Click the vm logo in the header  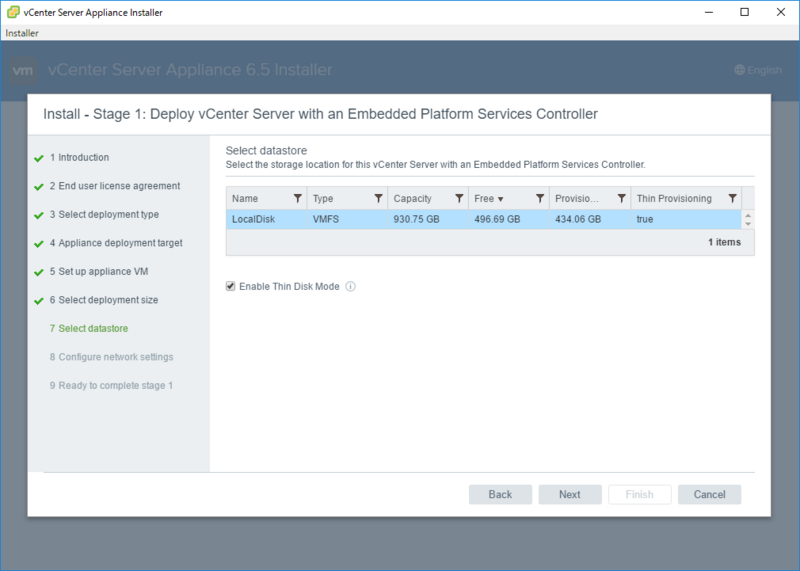pyautogui.click(x=23, y=70)
